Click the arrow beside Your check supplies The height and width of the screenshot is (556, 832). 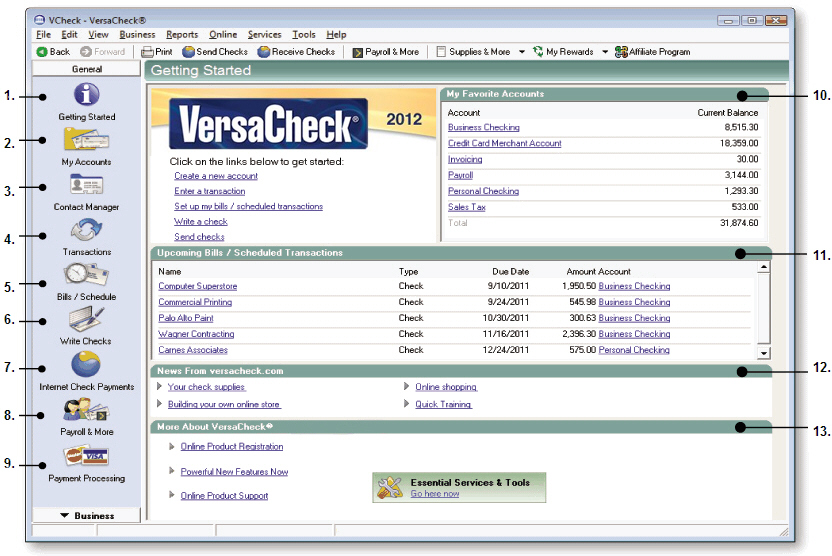pyautogui.click(x=159, y=386)
